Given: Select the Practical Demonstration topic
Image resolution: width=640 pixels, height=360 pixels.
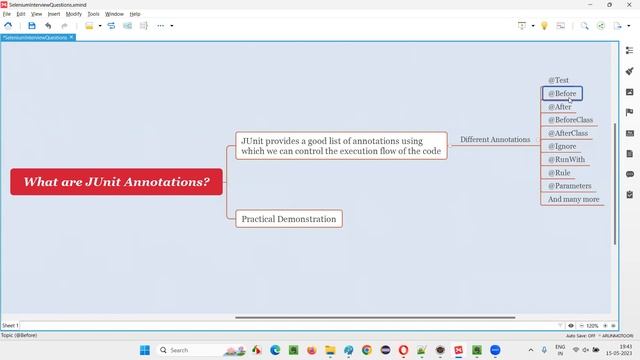Looking at the screenshot, I should tap(289, 219).
